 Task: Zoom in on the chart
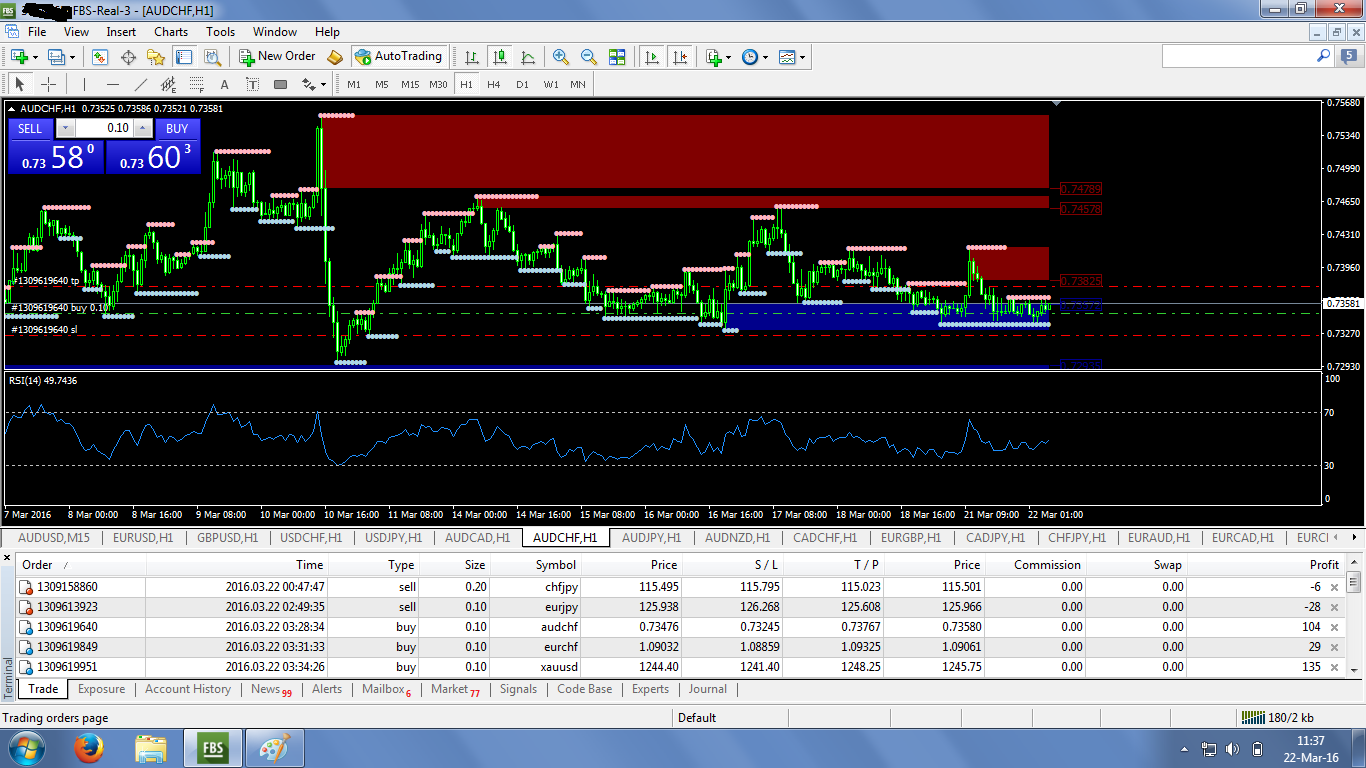tap(561, 57)
